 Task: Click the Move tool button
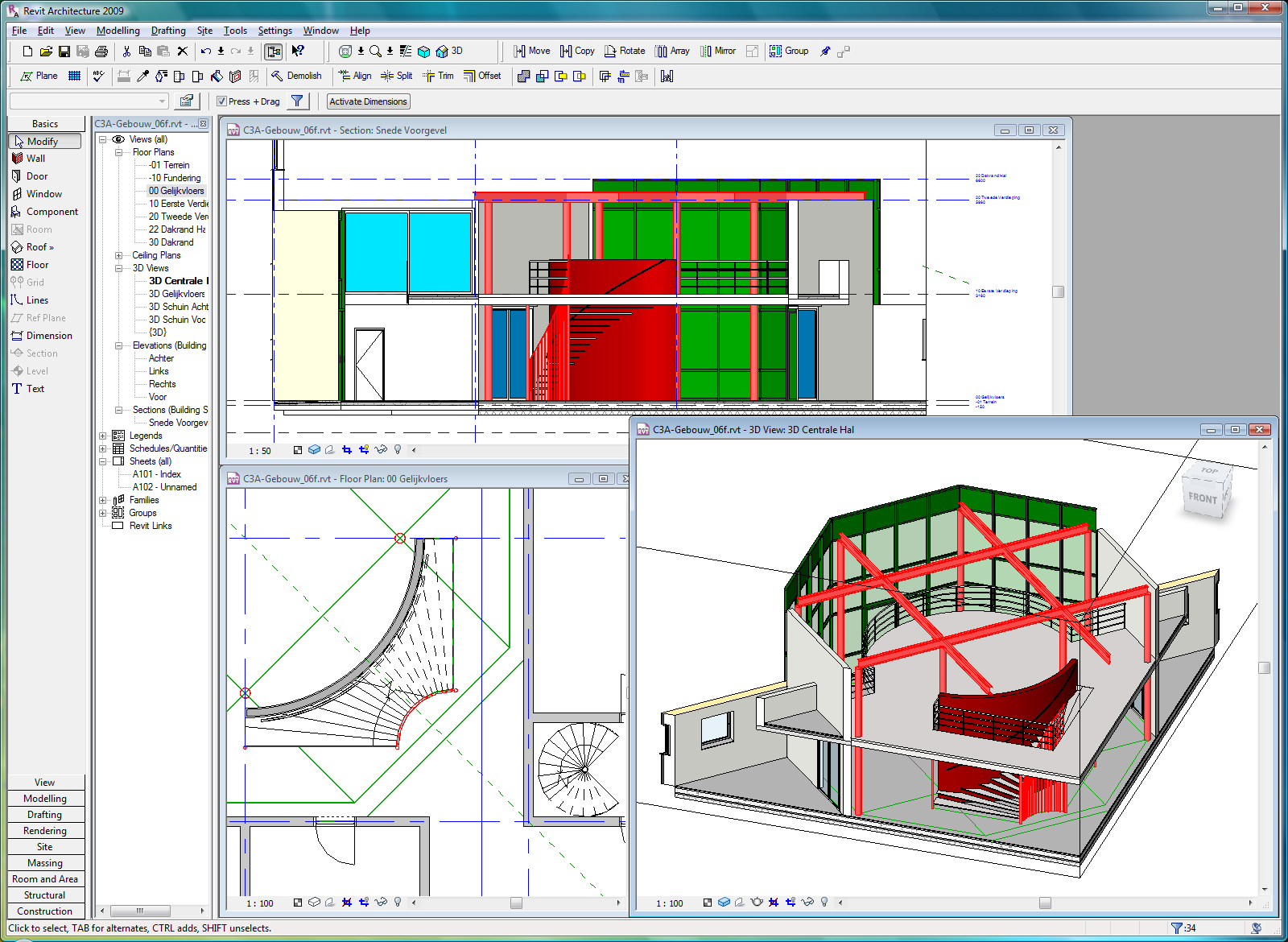[x=532, y=51]
